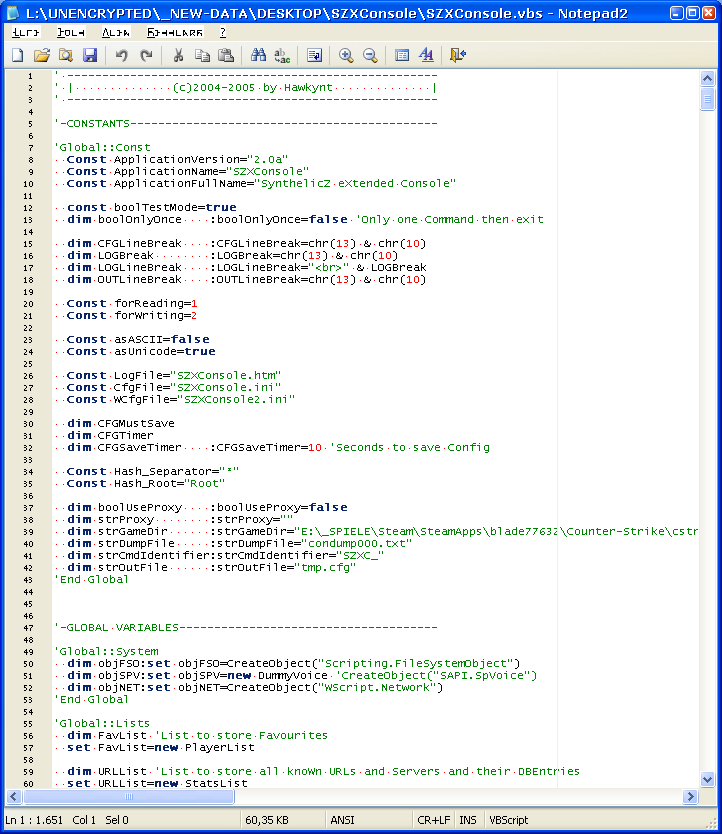722x834 pixels.
Task: Click the 'Seconds to save Config' comment
Action: tap(410, 448)
